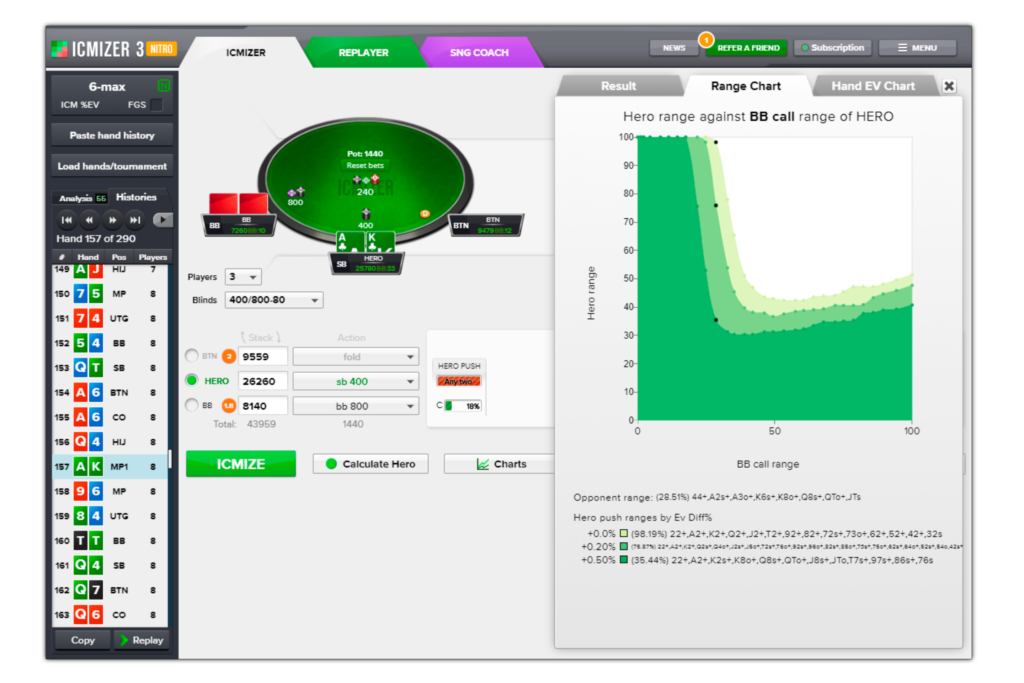
Task: Click the Replay button
Action: click(x=141, y=640)
